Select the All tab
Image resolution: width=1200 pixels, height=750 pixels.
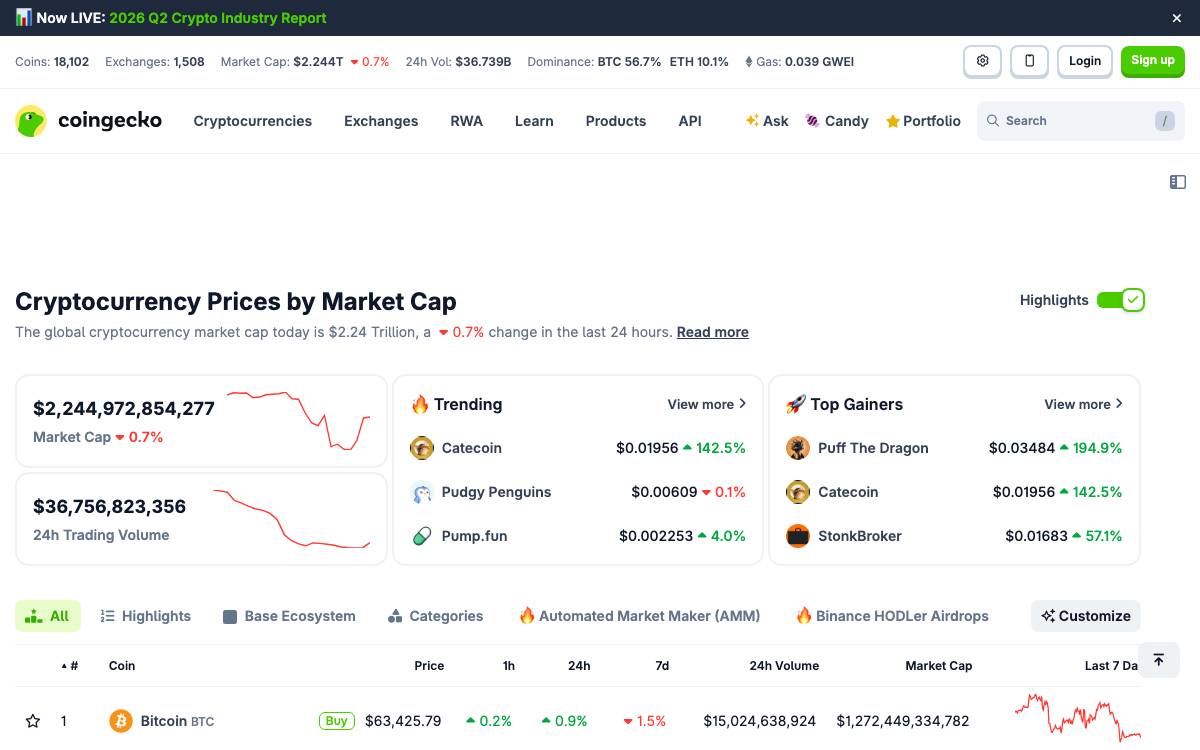[x=48, y=616]
